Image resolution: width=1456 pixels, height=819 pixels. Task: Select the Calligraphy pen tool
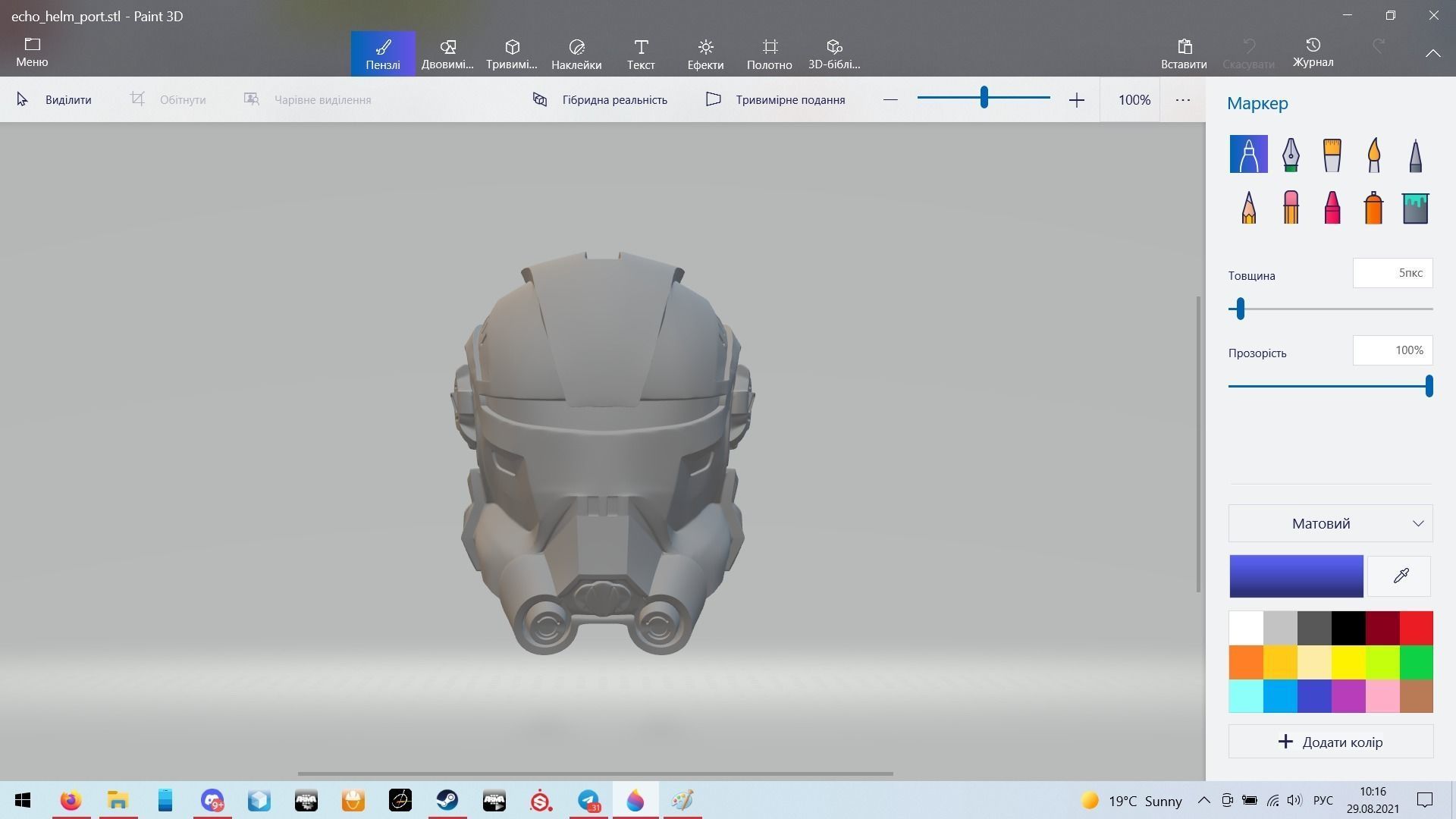[x=1290, y=154]
